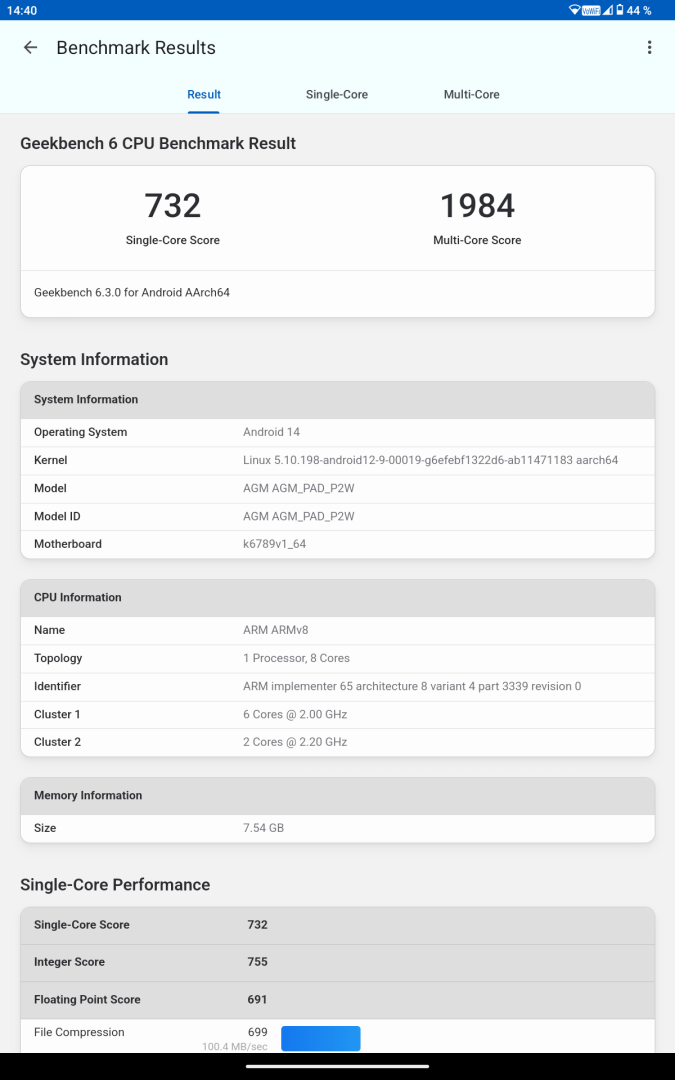Tap the Motherboard k6789v1_64 row
675x1080 pixels.
tap(337, 544)
